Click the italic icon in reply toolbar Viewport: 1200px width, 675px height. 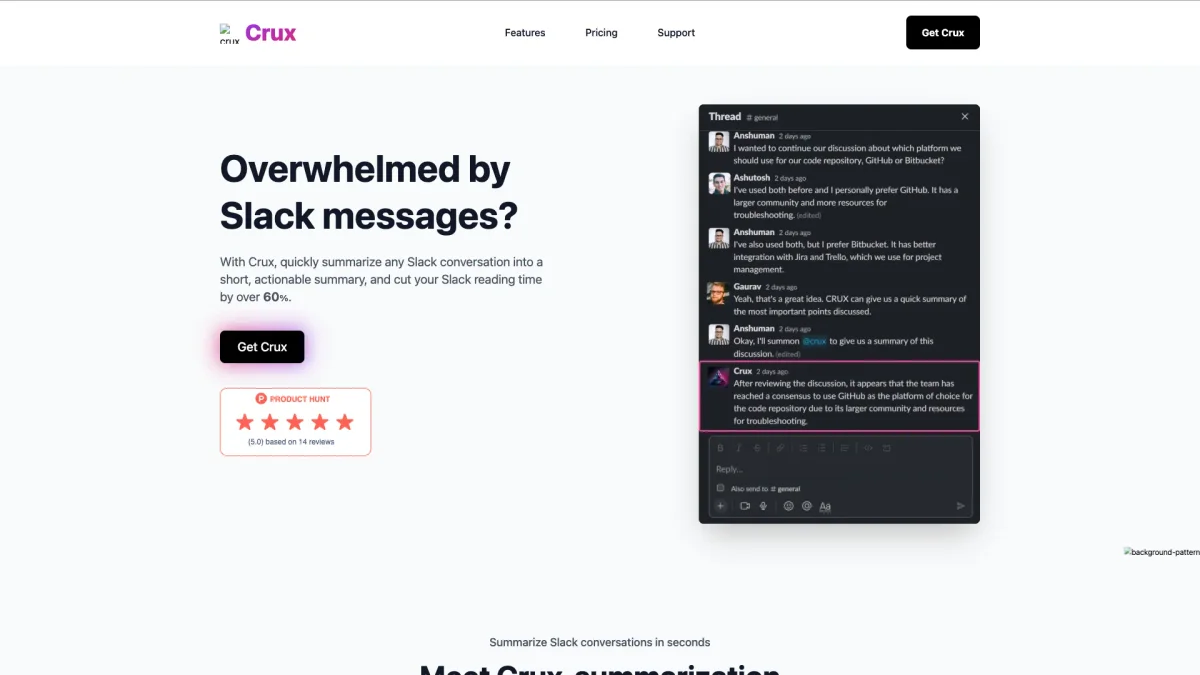tap(738, 448)
